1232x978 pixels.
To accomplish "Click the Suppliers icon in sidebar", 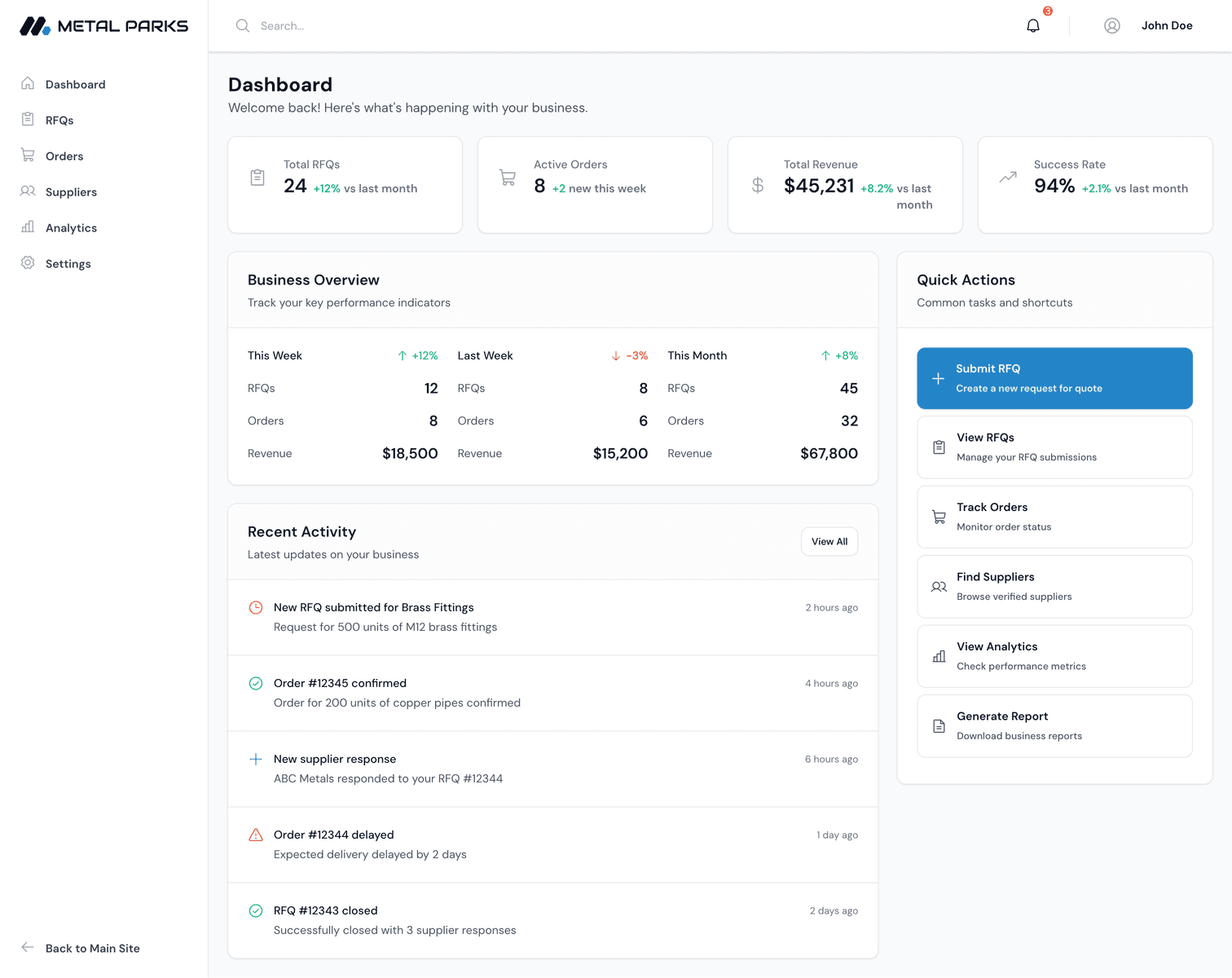I will pos(27,192).
